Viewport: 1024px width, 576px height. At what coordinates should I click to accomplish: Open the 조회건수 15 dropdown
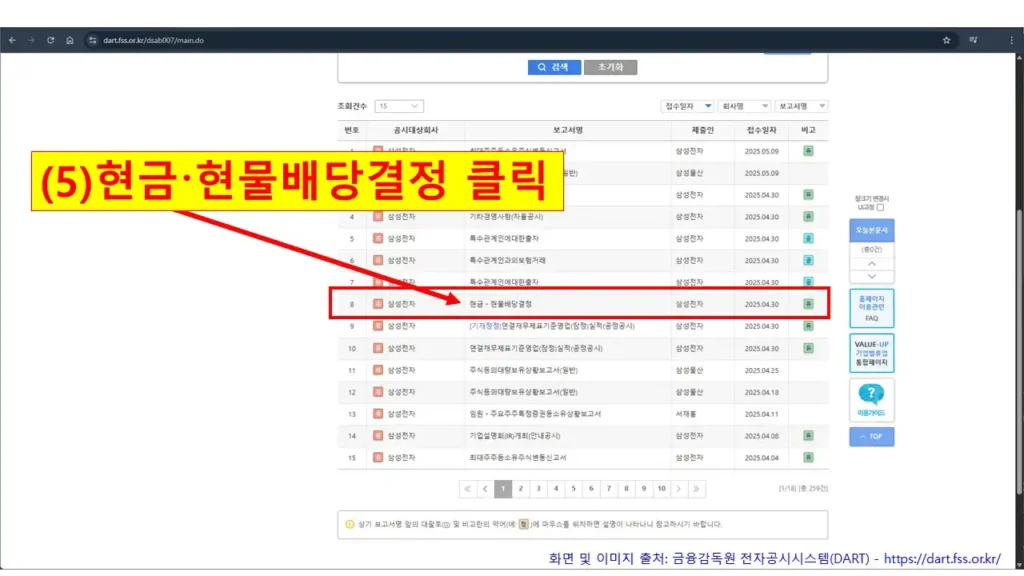[x=399, y=106]
